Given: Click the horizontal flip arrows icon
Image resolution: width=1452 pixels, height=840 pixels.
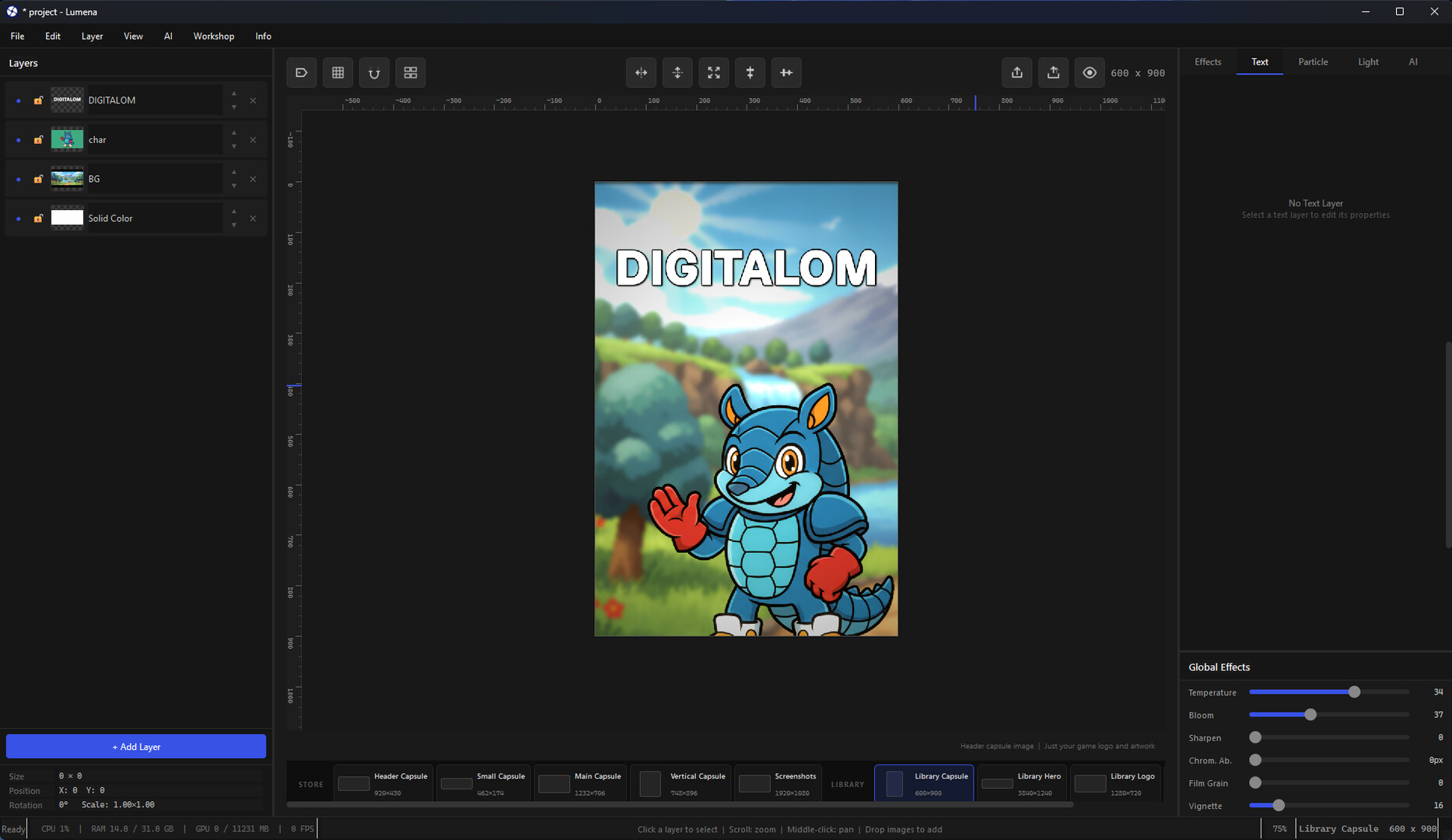Looking at the screenshot, I should click(x=641, y=72).
